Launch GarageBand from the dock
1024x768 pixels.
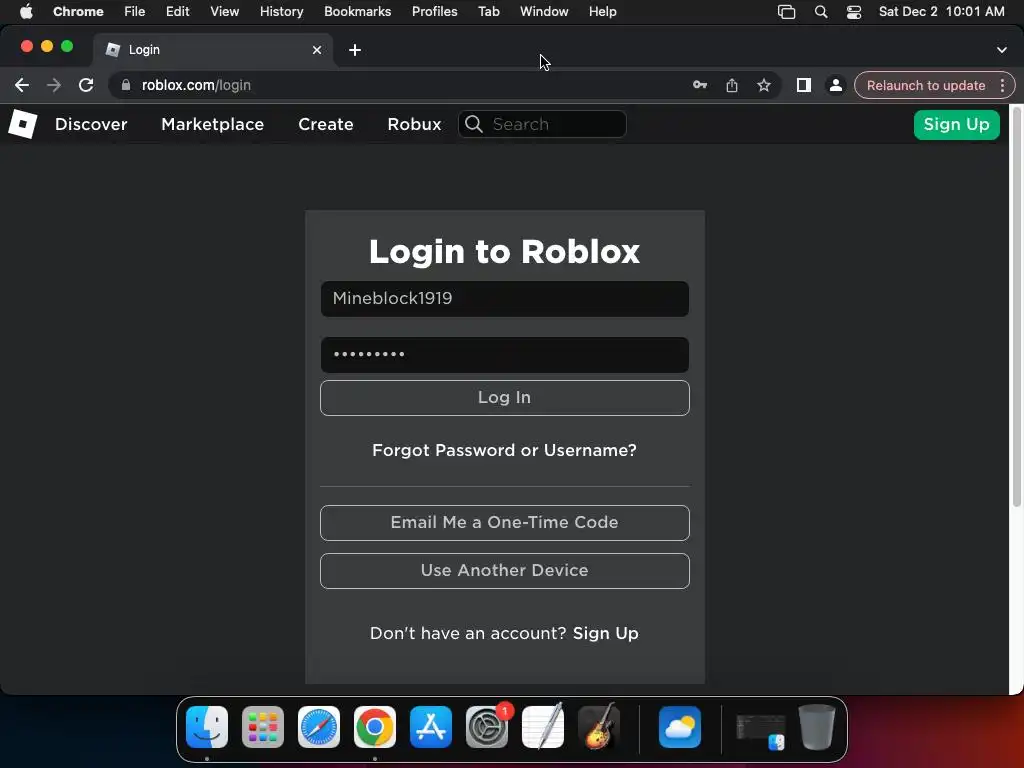(x=599, y=726)
